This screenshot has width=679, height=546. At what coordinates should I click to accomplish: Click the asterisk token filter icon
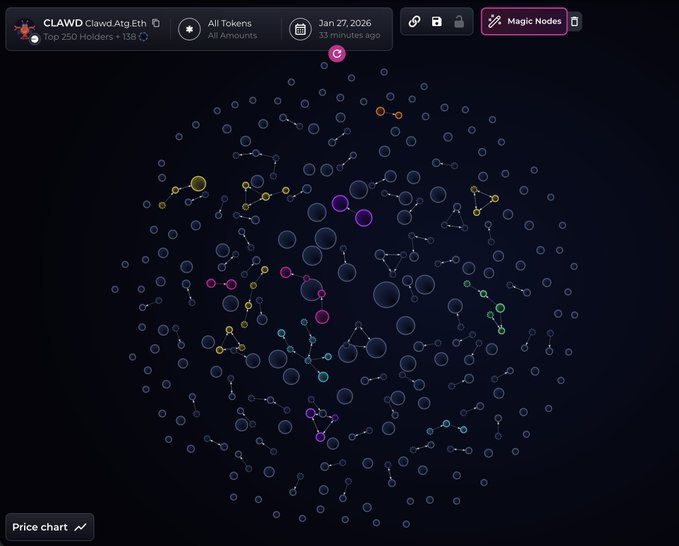189,29
